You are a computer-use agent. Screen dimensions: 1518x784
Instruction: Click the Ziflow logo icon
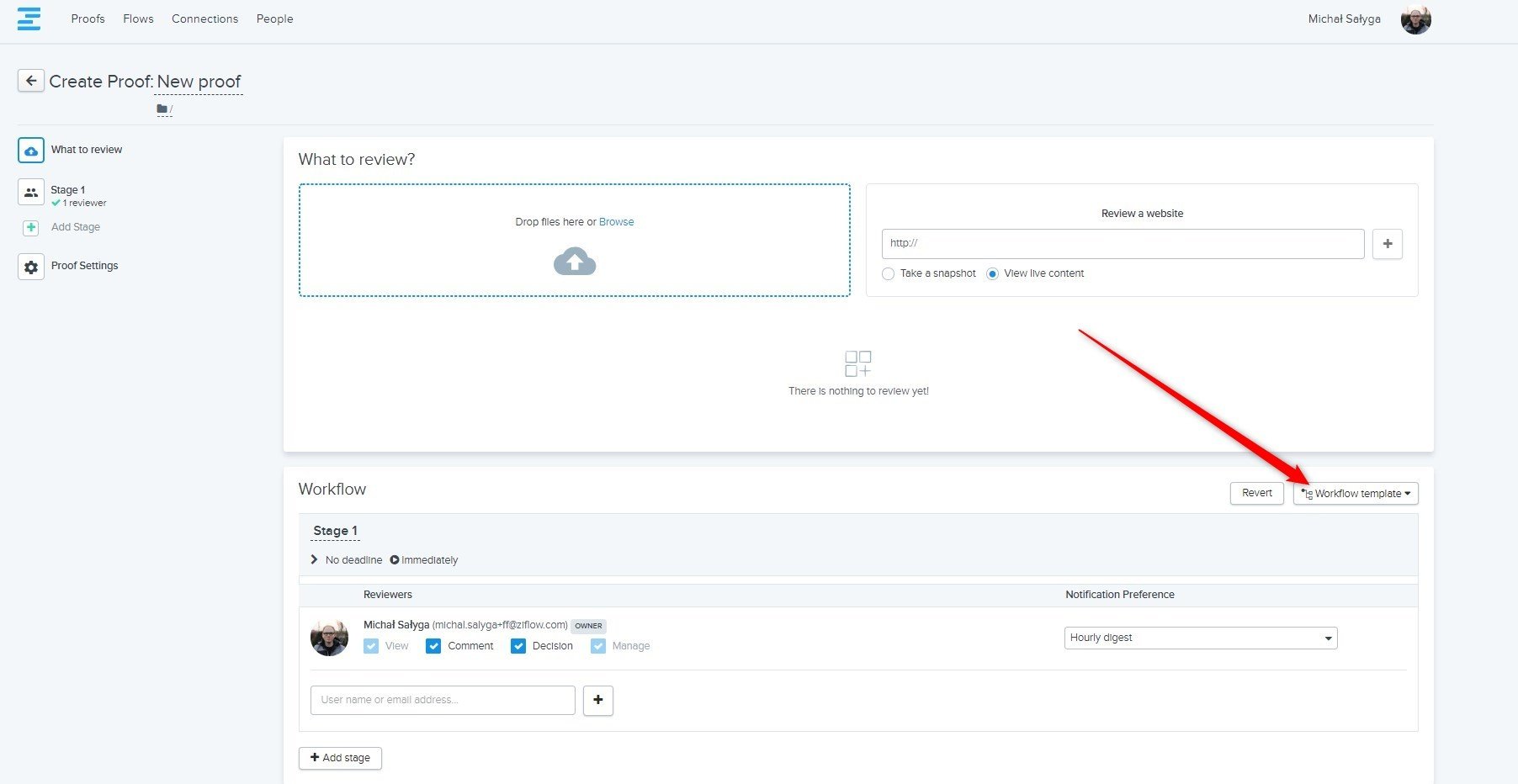pyautogui.click(x=29, y=19)
